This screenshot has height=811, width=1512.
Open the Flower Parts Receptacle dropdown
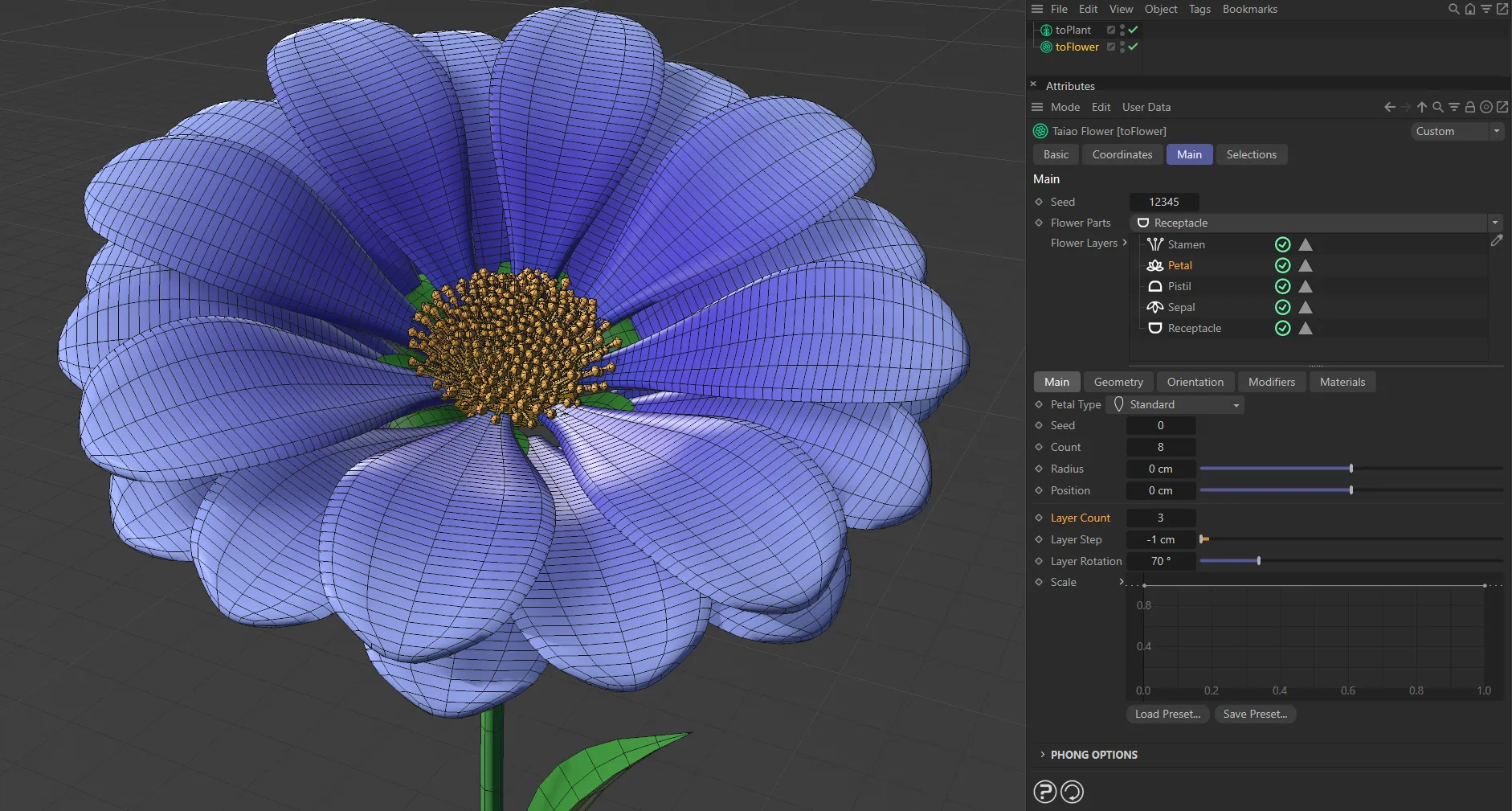point(1495,223)
